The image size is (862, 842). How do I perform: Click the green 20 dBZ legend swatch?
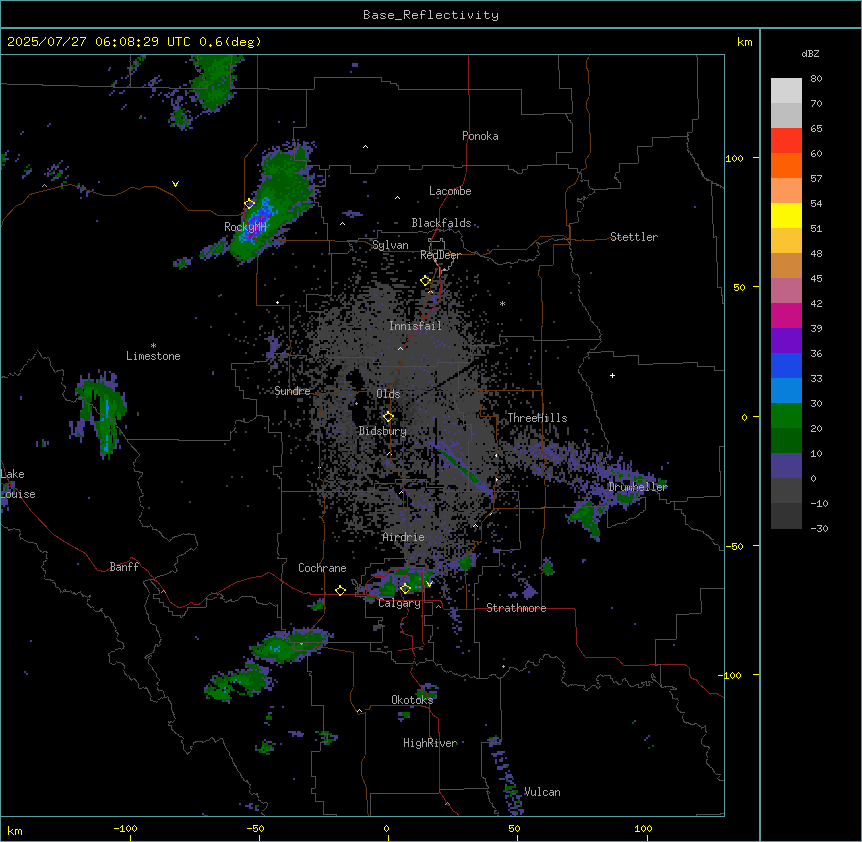pyautogui.click(x=786, y=416)
